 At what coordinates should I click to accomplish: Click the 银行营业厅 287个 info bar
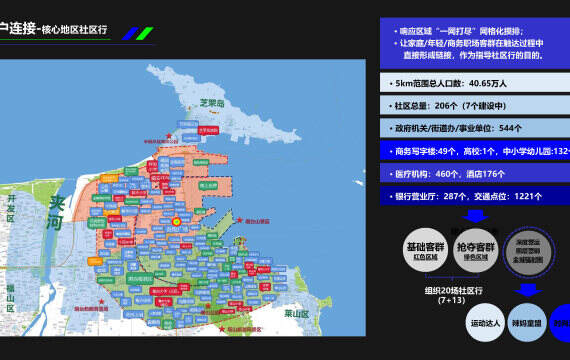tap(475, 196)
